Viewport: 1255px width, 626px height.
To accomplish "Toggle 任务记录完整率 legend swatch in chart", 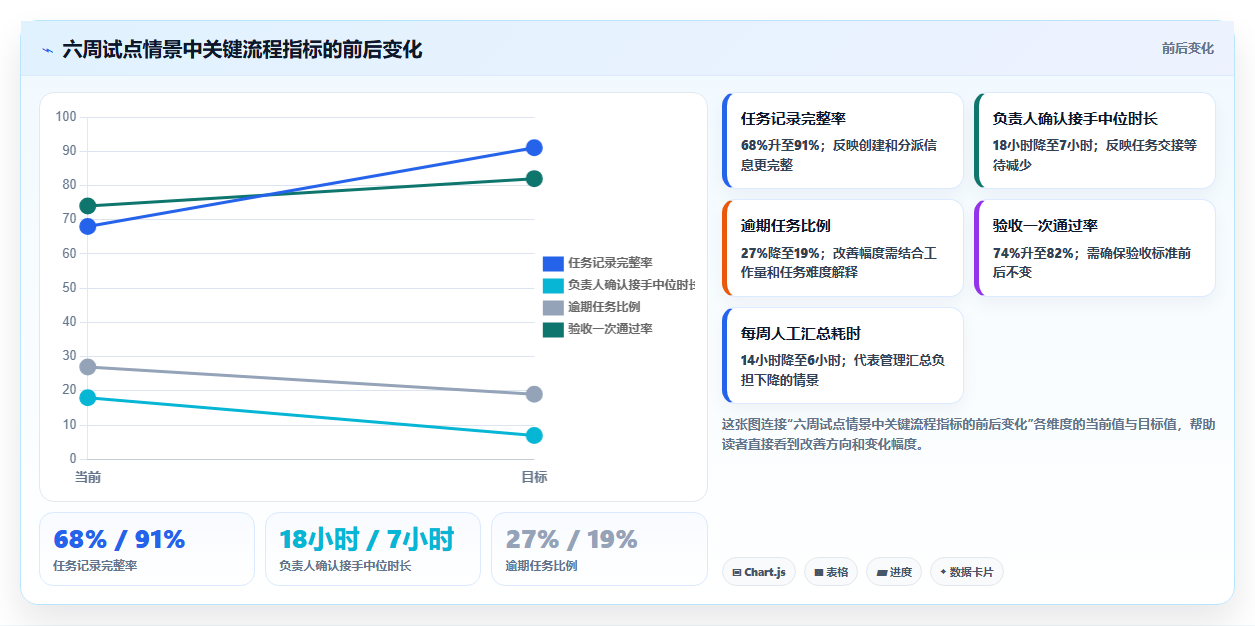I will click(x=553, y=263).
